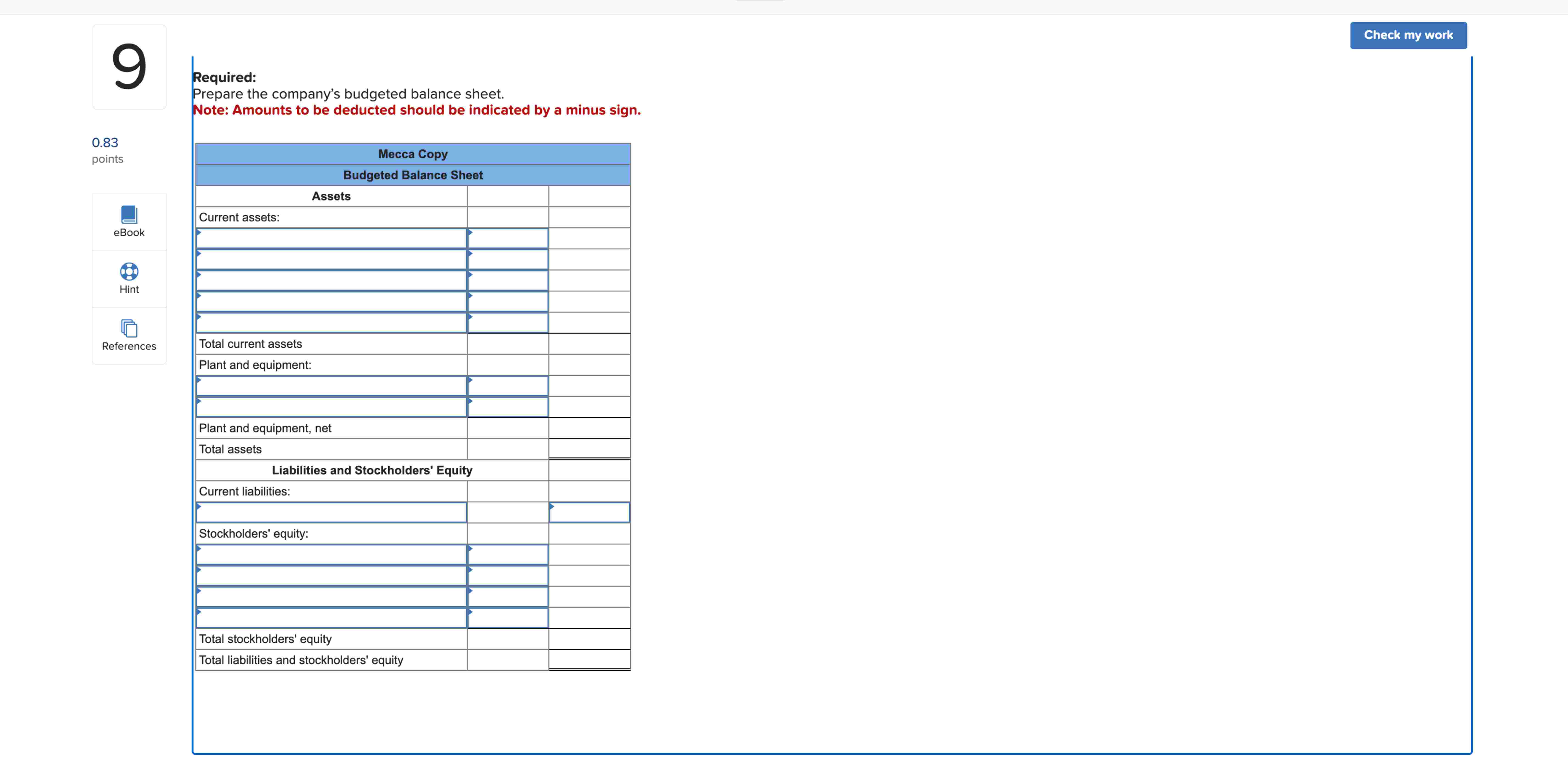The width and height of the screenshot is (1568, 781).
Task: Open fifth current assets account dropdown
Action: (x=331, y=323)
